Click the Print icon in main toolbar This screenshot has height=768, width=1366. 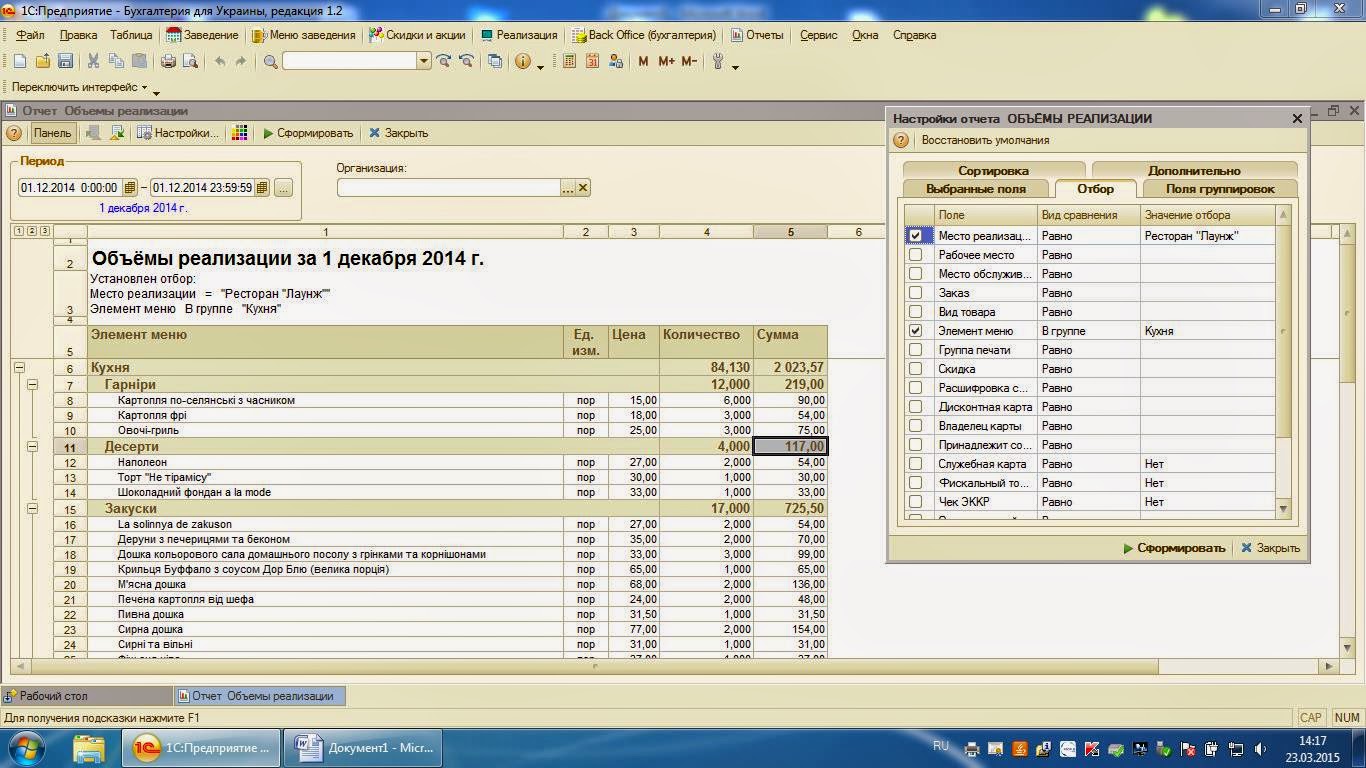pyautogui.click(x=168, y=61)
